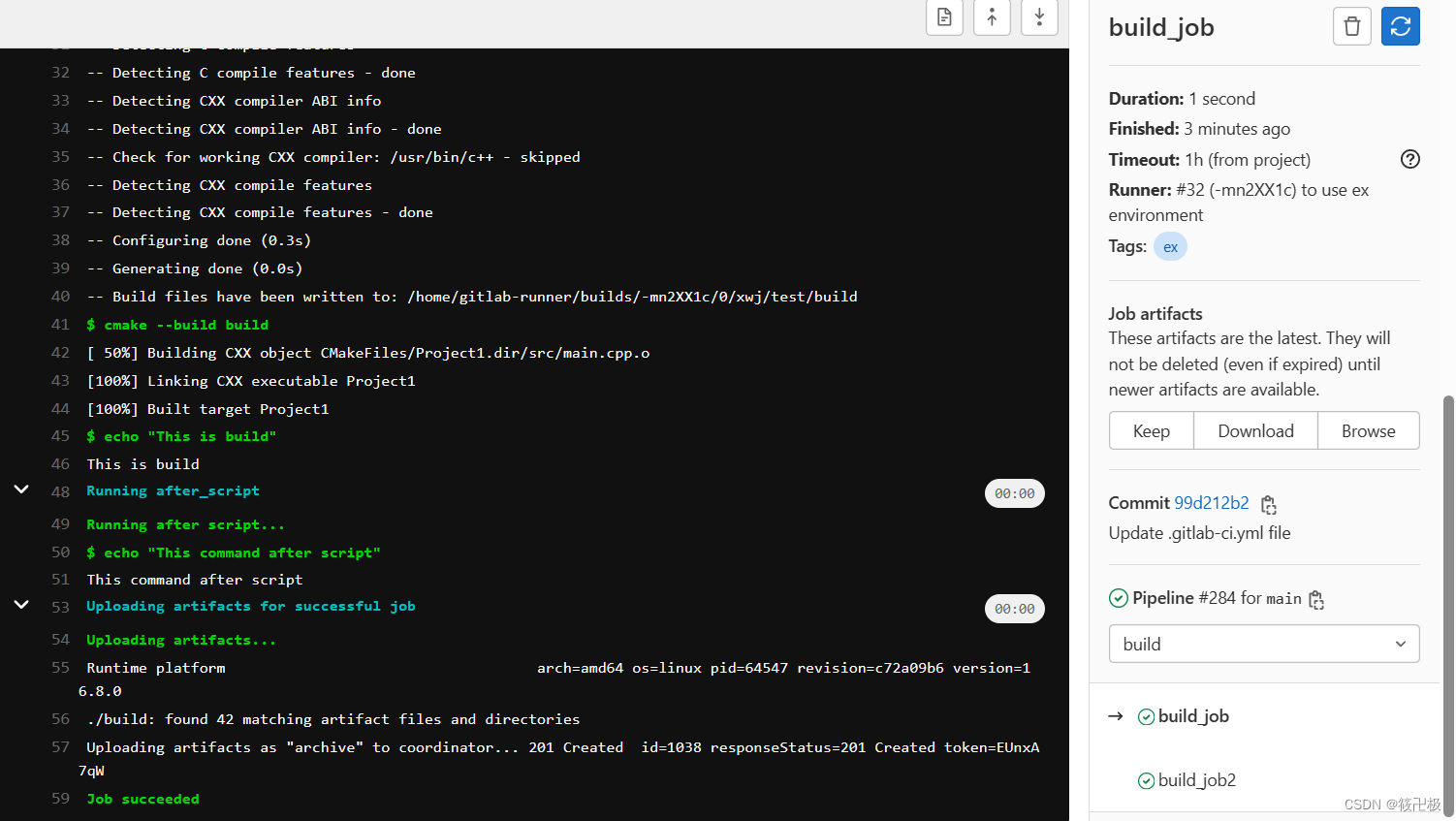This screenshot has width=1456, height=821.
Task: Click the duration badge on 'Uploading artifacts' section
Action: point(1014,609)
